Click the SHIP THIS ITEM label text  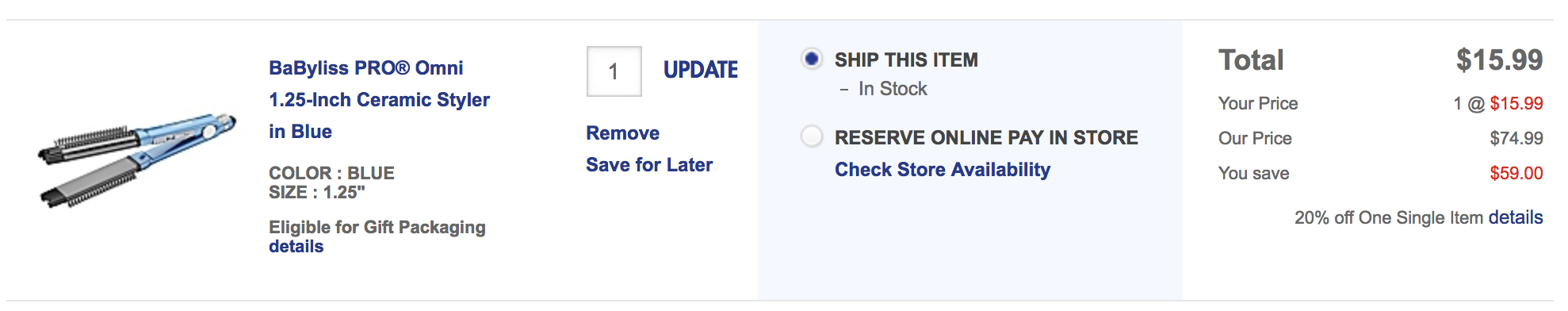click(906, 60)
